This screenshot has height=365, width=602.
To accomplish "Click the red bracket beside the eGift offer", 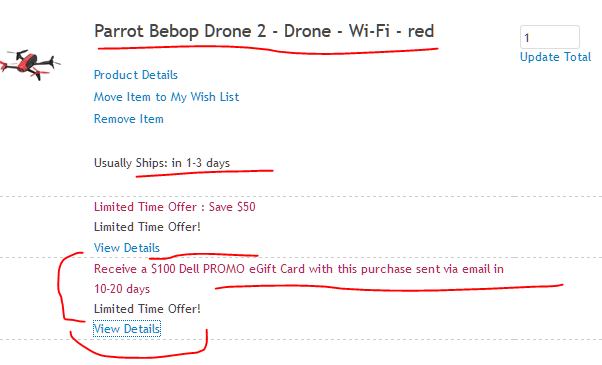I will (70, 286).
